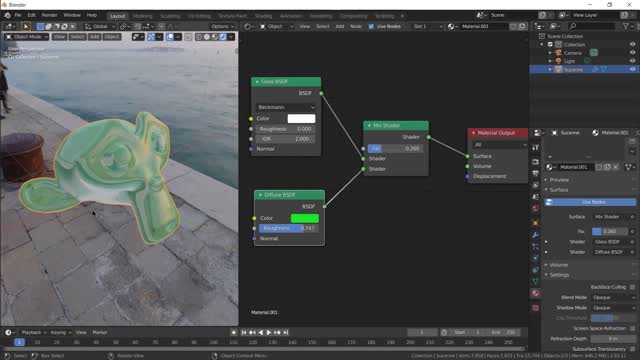
Task: Click the Add menu in node editor header
Action: pyautogui.click(x=340, y=27)
